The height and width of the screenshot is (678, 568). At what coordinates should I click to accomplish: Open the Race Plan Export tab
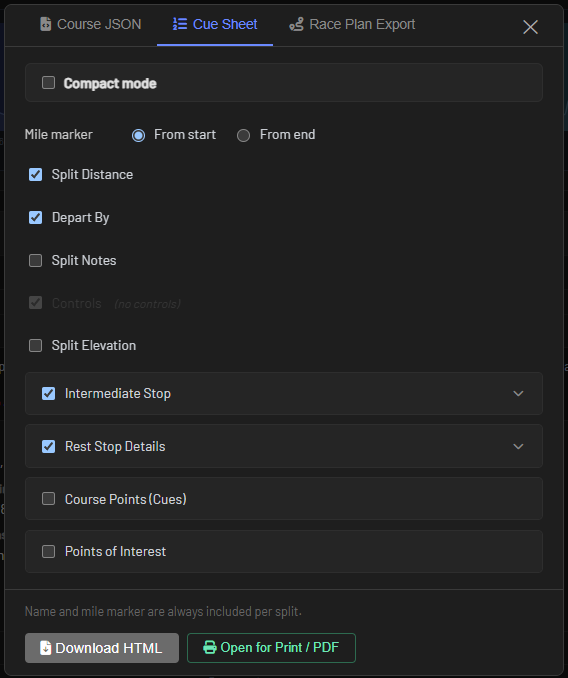point(352,24)
